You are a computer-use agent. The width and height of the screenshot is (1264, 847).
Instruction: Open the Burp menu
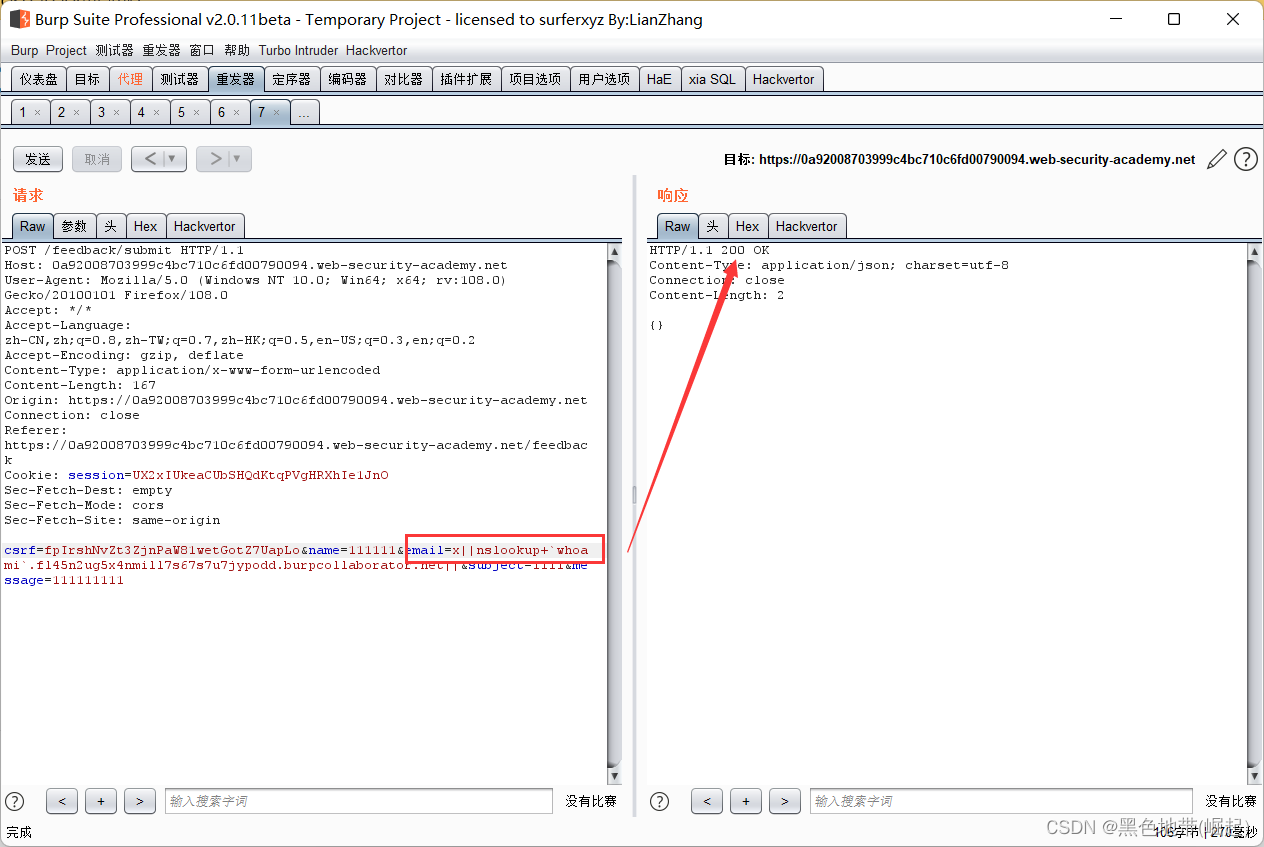click(x=24, y=50)
